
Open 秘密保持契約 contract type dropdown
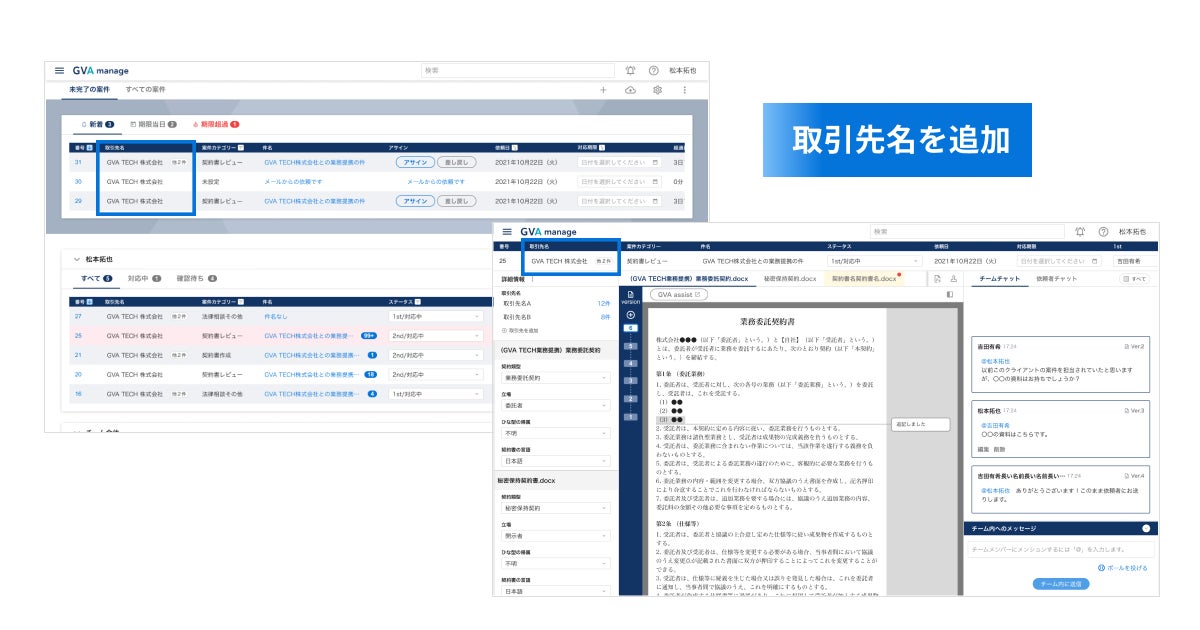tap(555, 508)
